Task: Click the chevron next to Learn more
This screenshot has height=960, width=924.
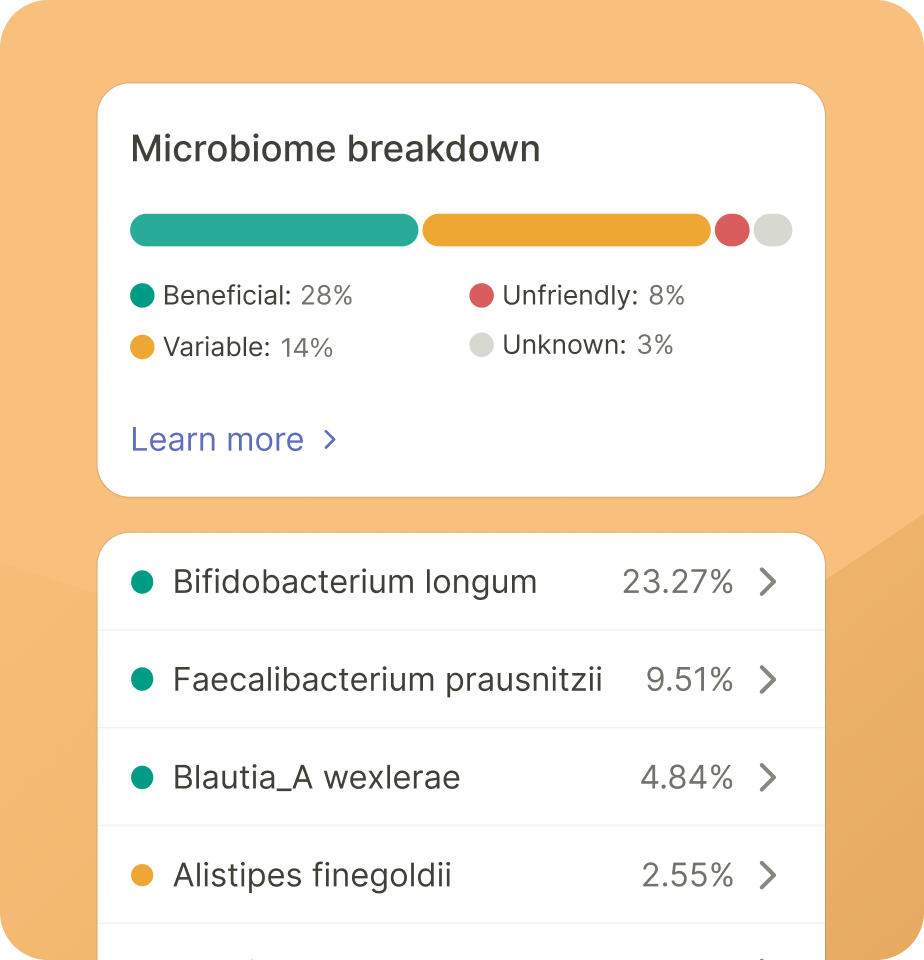Action: point(330,440)
